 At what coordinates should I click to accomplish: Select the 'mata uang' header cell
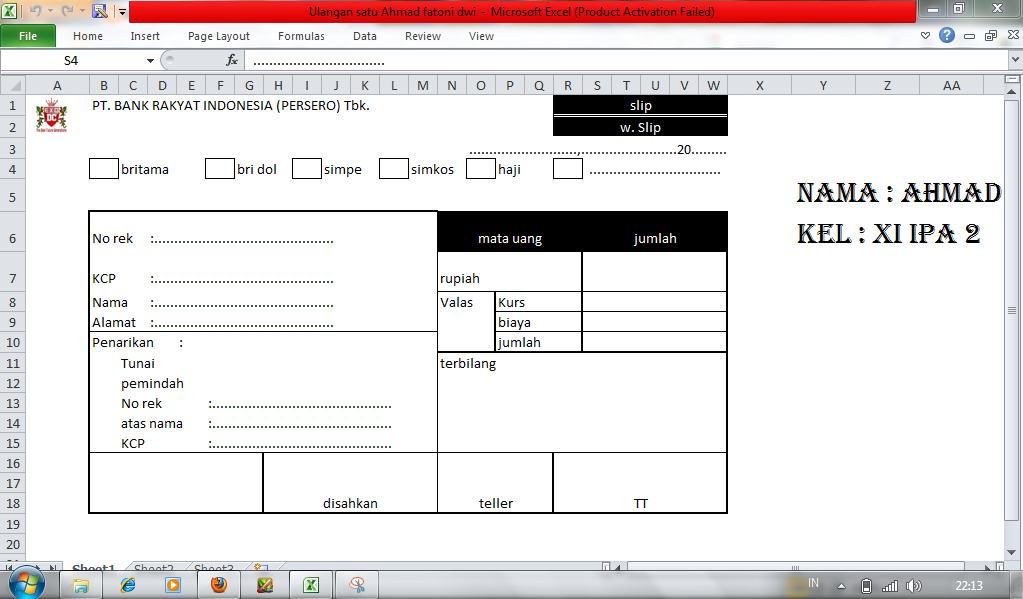click(510, 232)
